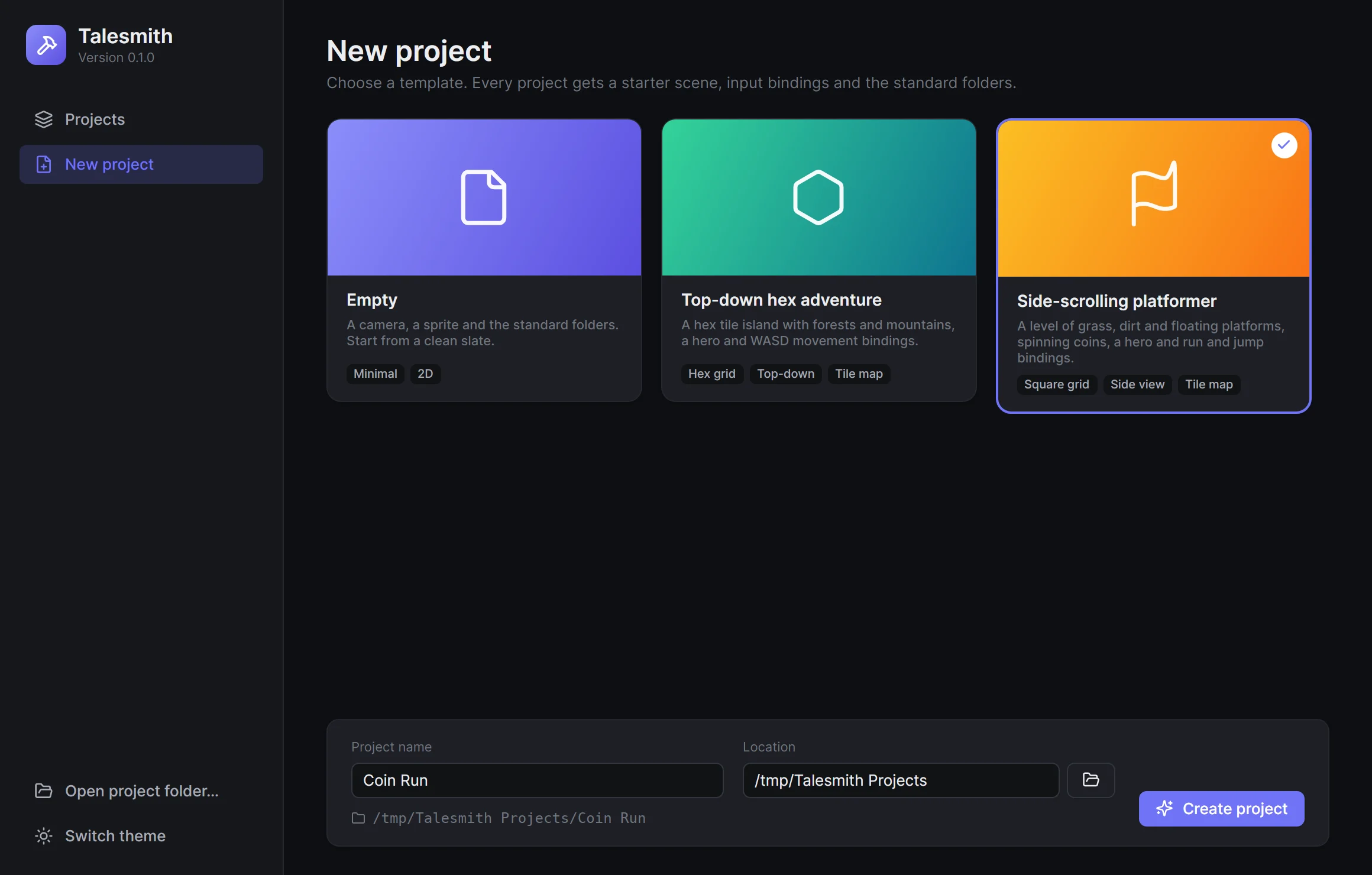Browse for location with folder button
This screenshot has width=1372, height=875.
(1091, 780)
